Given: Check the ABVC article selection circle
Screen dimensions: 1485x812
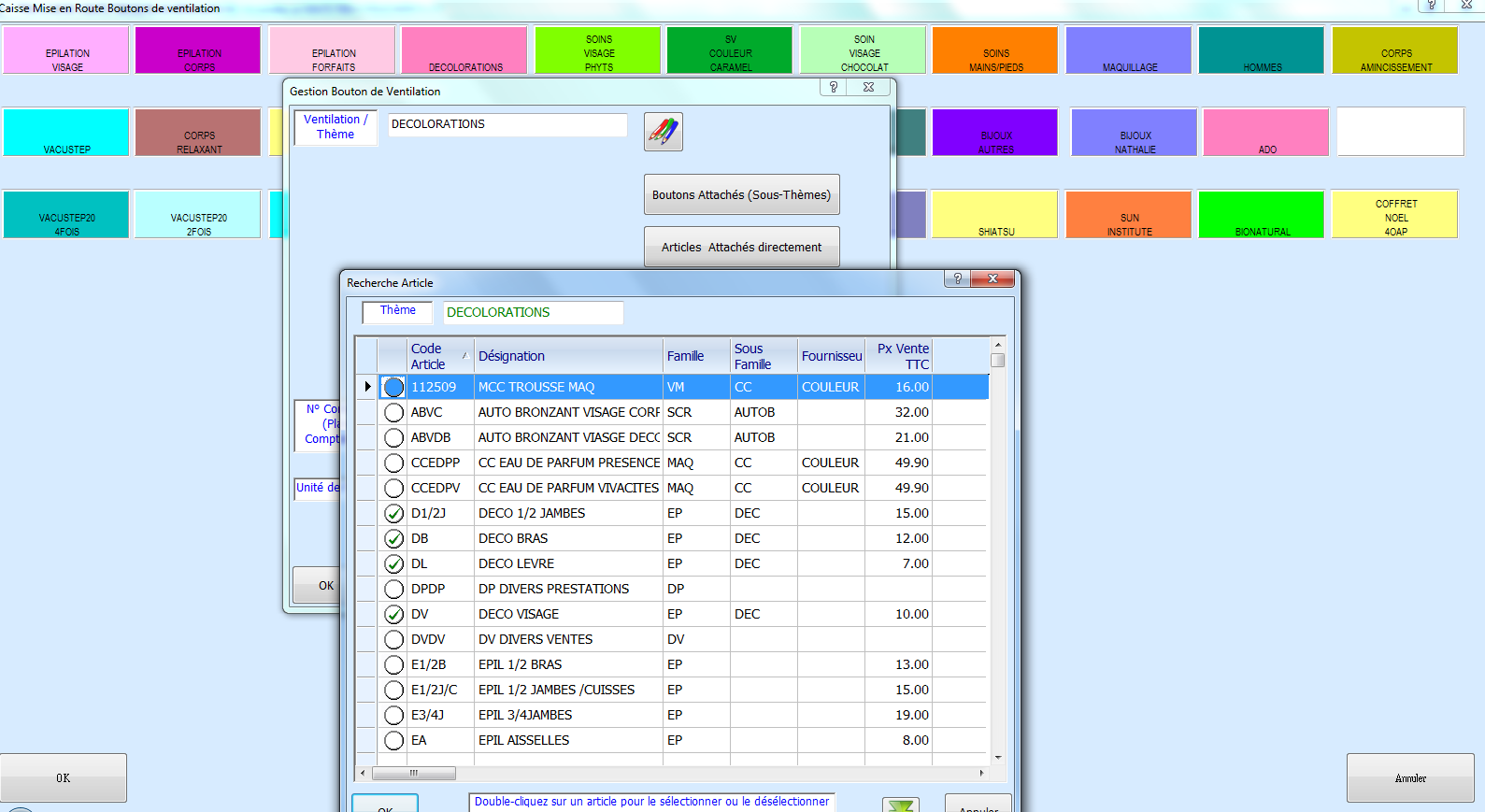Looking at the screenshot, I should 394,413.
